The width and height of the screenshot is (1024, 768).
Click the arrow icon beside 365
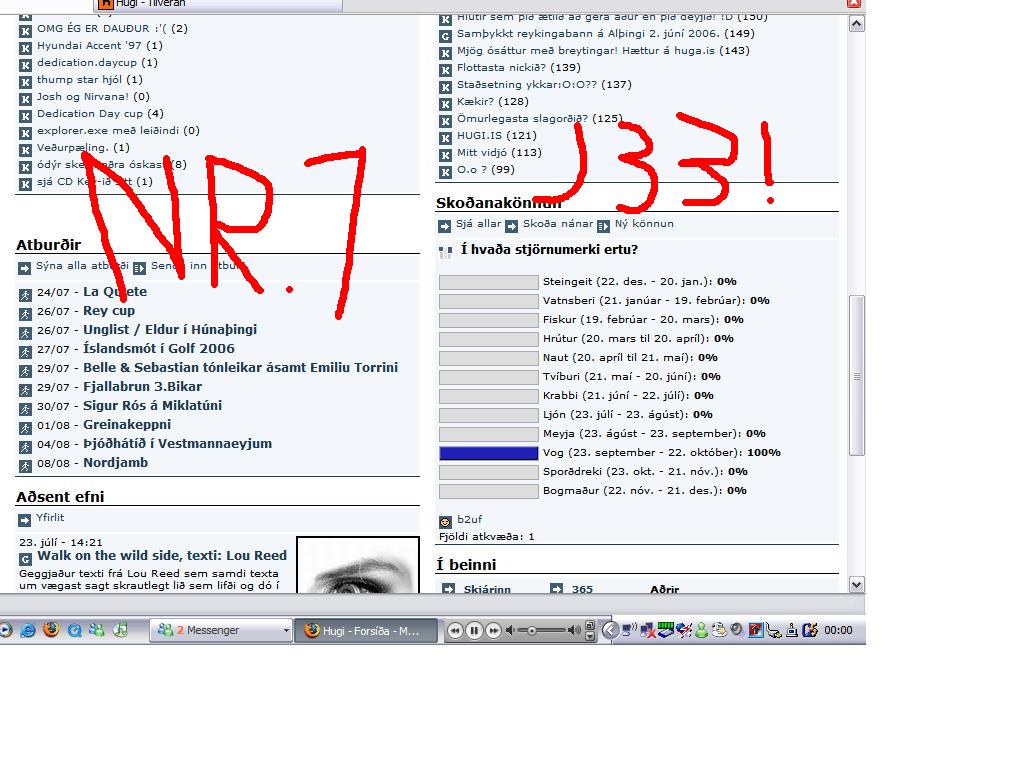556,588
